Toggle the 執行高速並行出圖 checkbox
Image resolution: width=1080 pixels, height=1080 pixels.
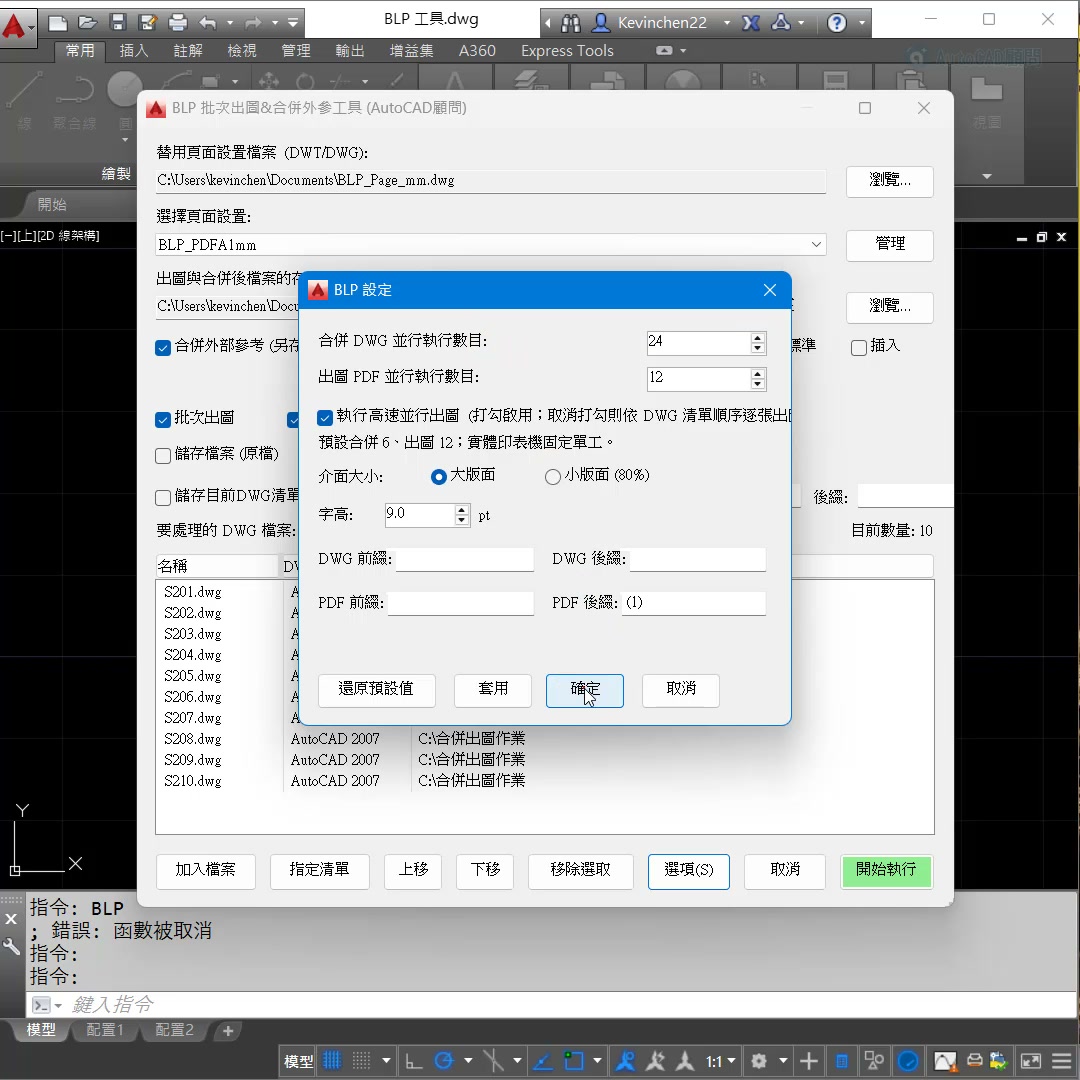(325, 417)
